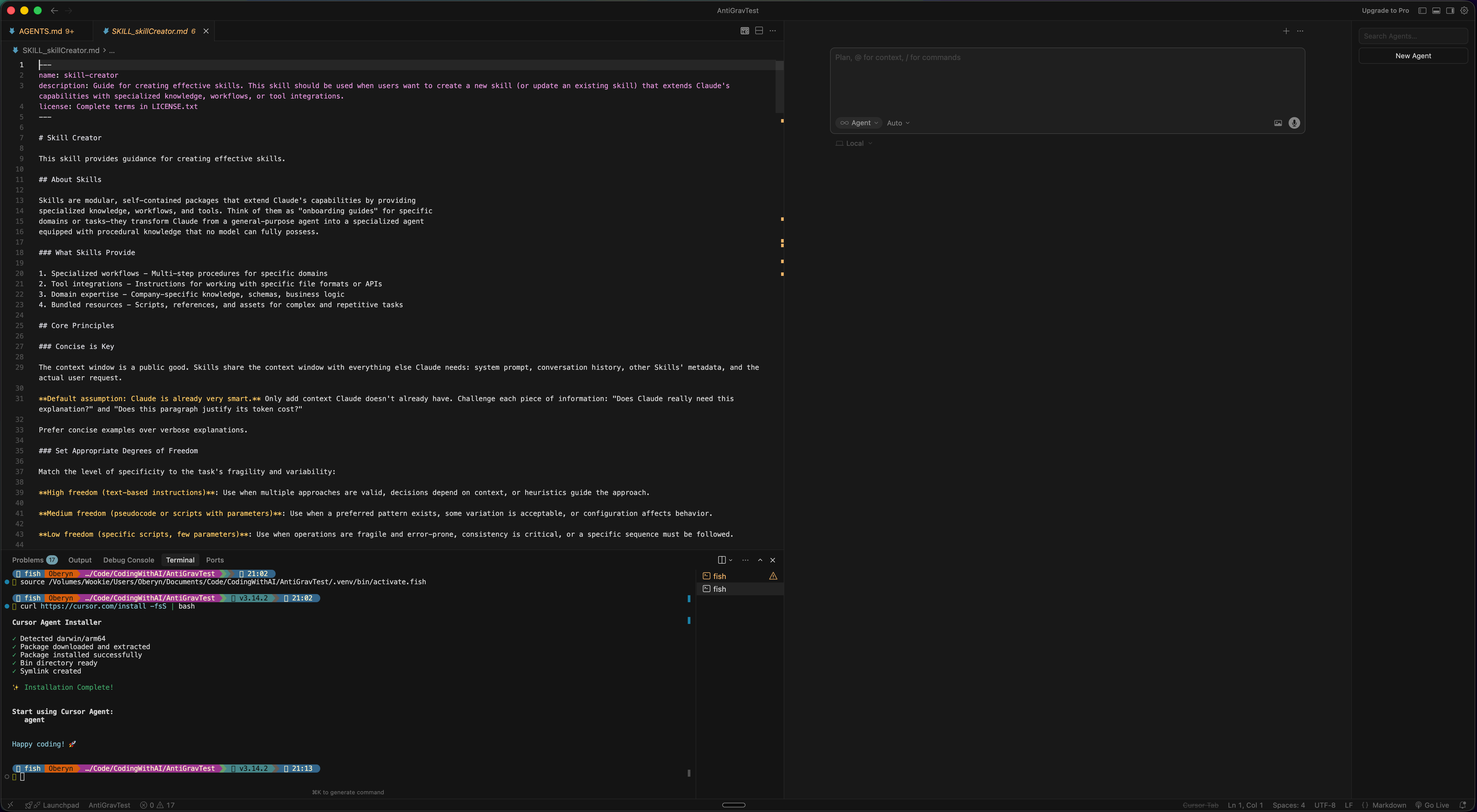Image resolution: width=1477 pixels, height=812 pixels.
Task: Focus the Search Agents input field
Action: tap(1413, 36)
